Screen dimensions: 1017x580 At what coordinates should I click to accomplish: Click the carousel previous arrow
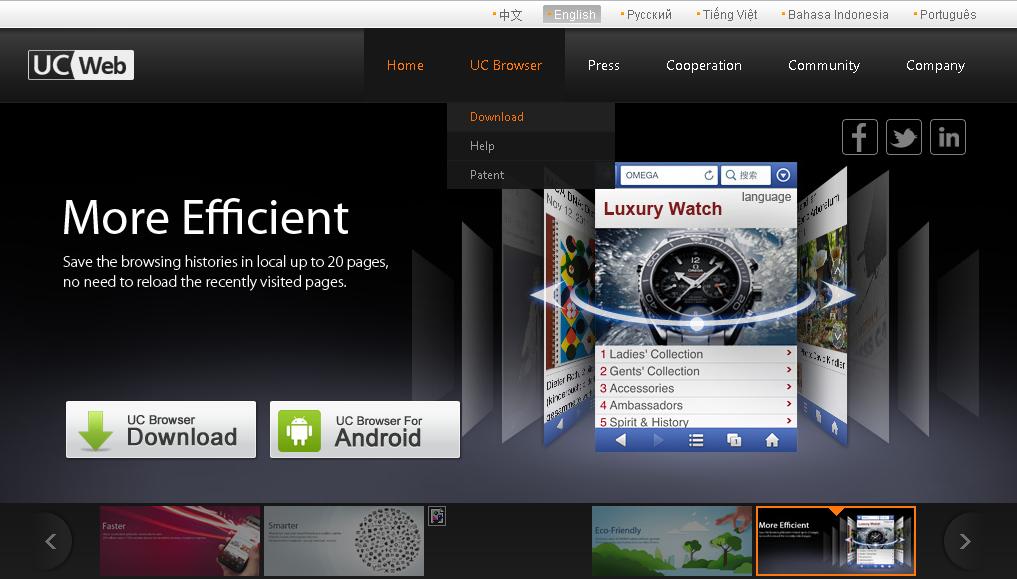51,541
